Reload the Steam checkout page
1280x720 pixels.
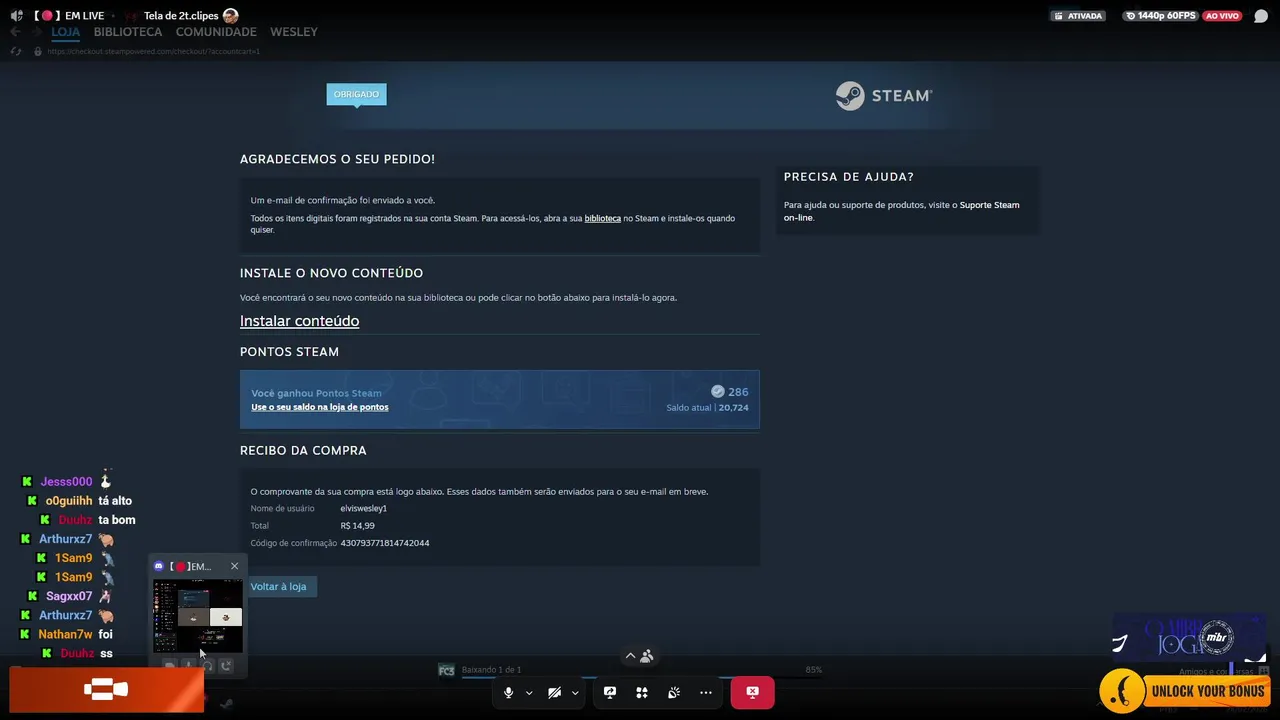[15, 51]
